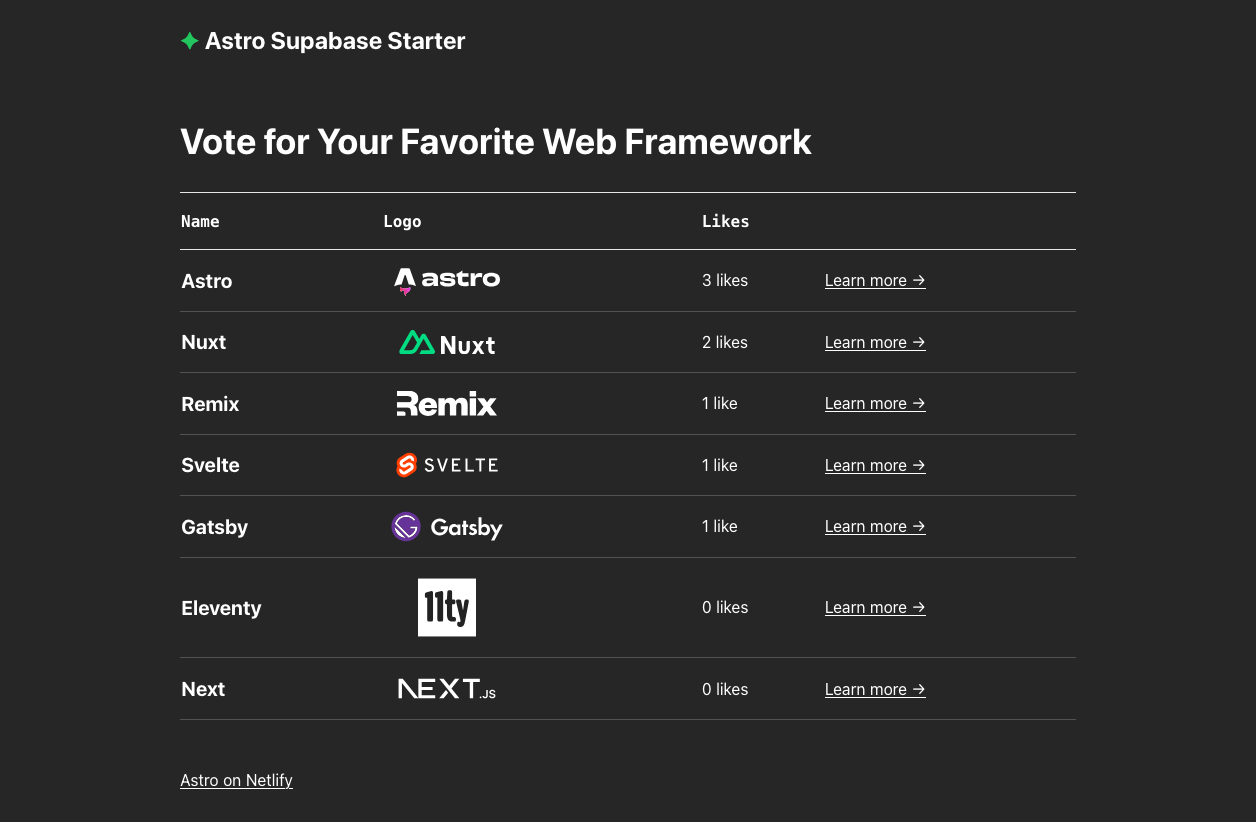Follow Learn more link for Eleventy
Viewport: 1256px width, 822px height.
click(x=875, y=608)
